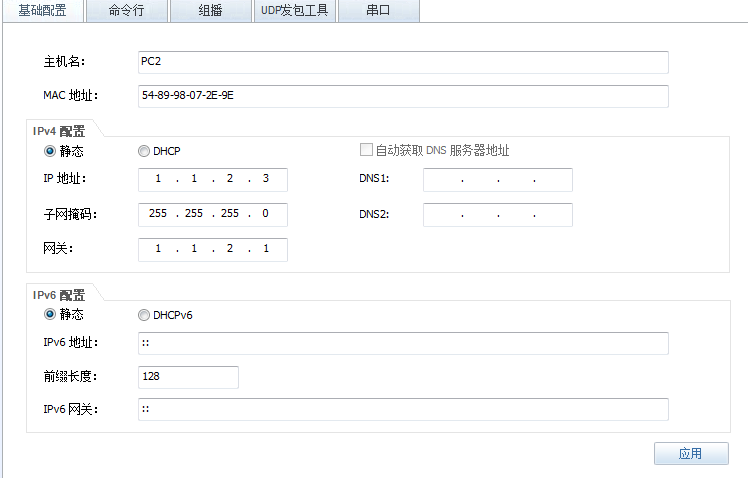Open the 命令行 tab
Image resolution: width=748 pixels, height=478 pixels.
pos(126,10)
